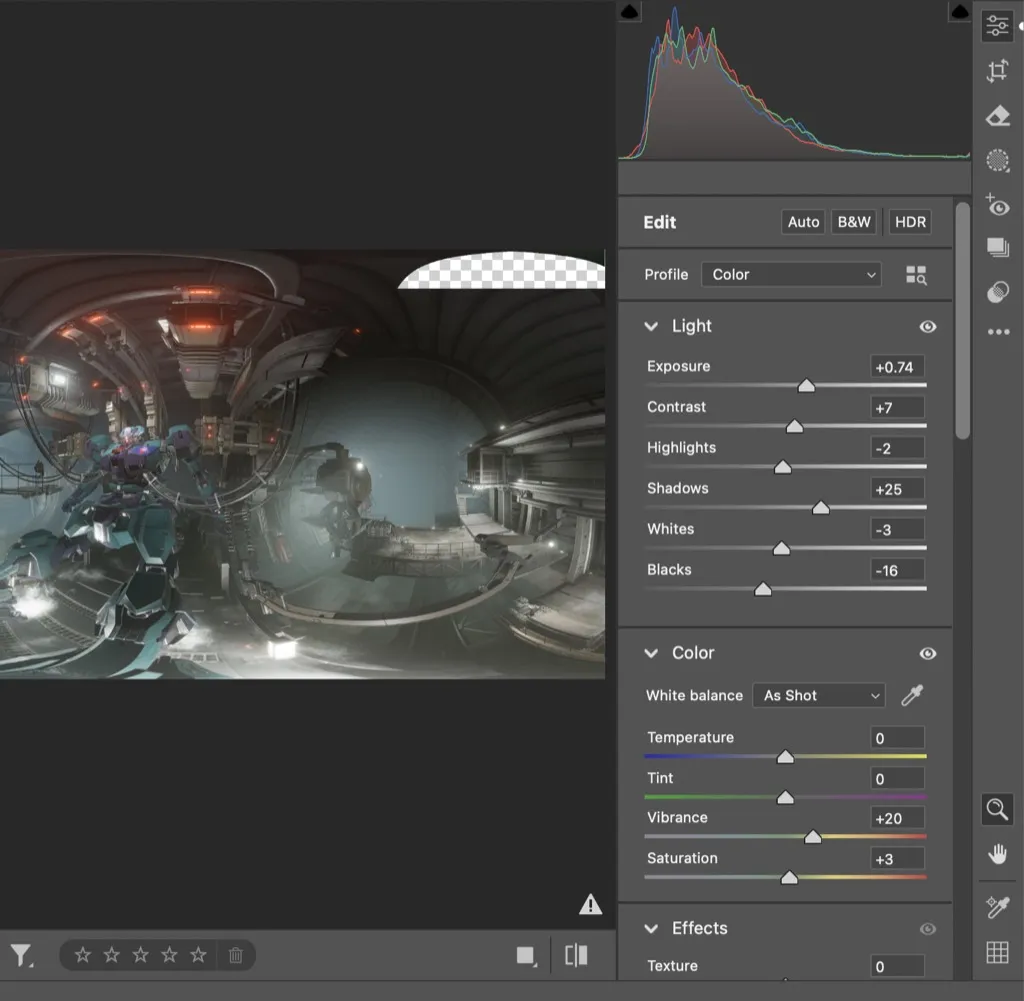This screenshot has width=1024, height=1001.
Task: Open the Profile Color dropdown
Action: pyautogui.click(x=791, y=275)
